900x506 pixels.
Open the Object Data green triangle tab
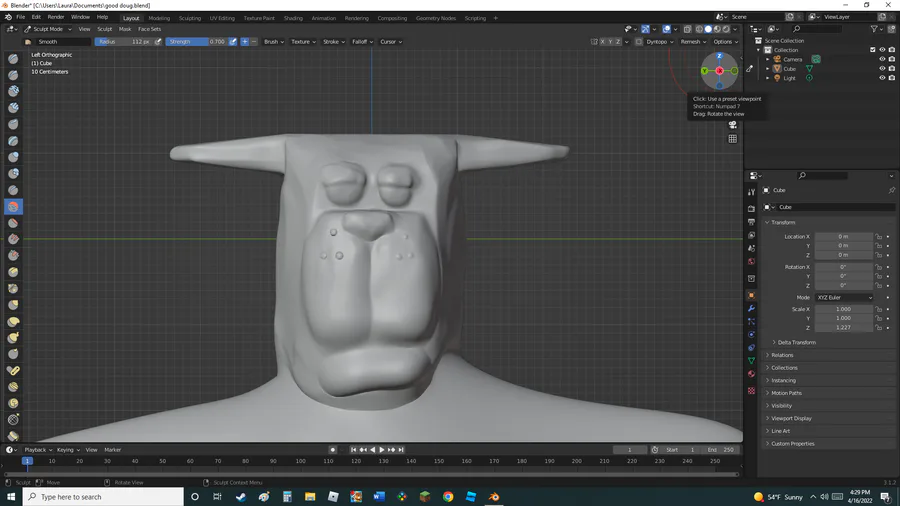pos(751,360)
